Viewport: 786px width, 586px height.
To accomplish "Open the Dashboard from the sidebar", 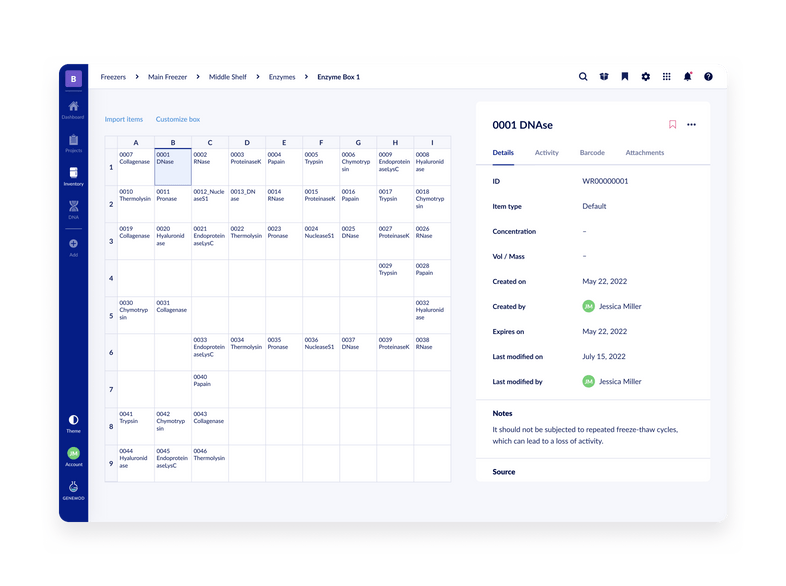I will coord(73,108).
